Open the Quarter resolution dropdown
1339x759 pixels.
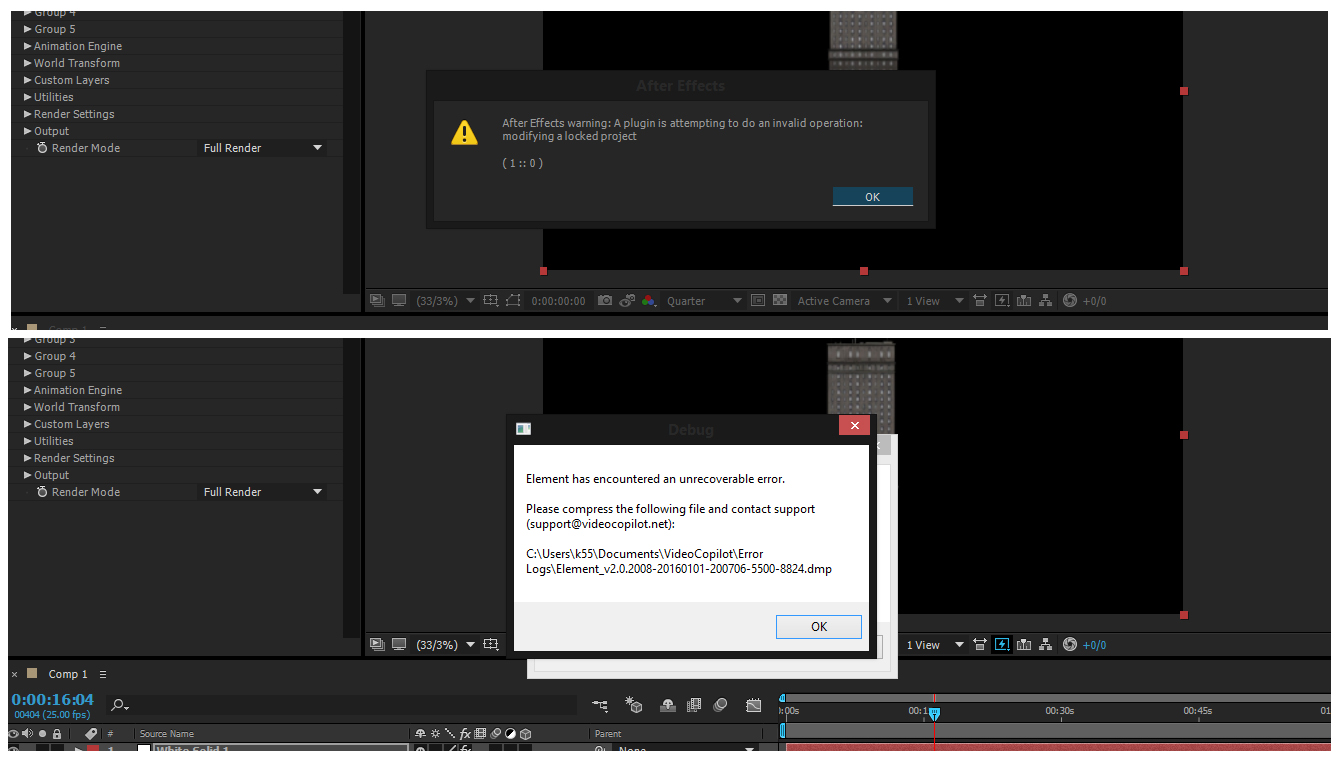(x=705, y=300)
